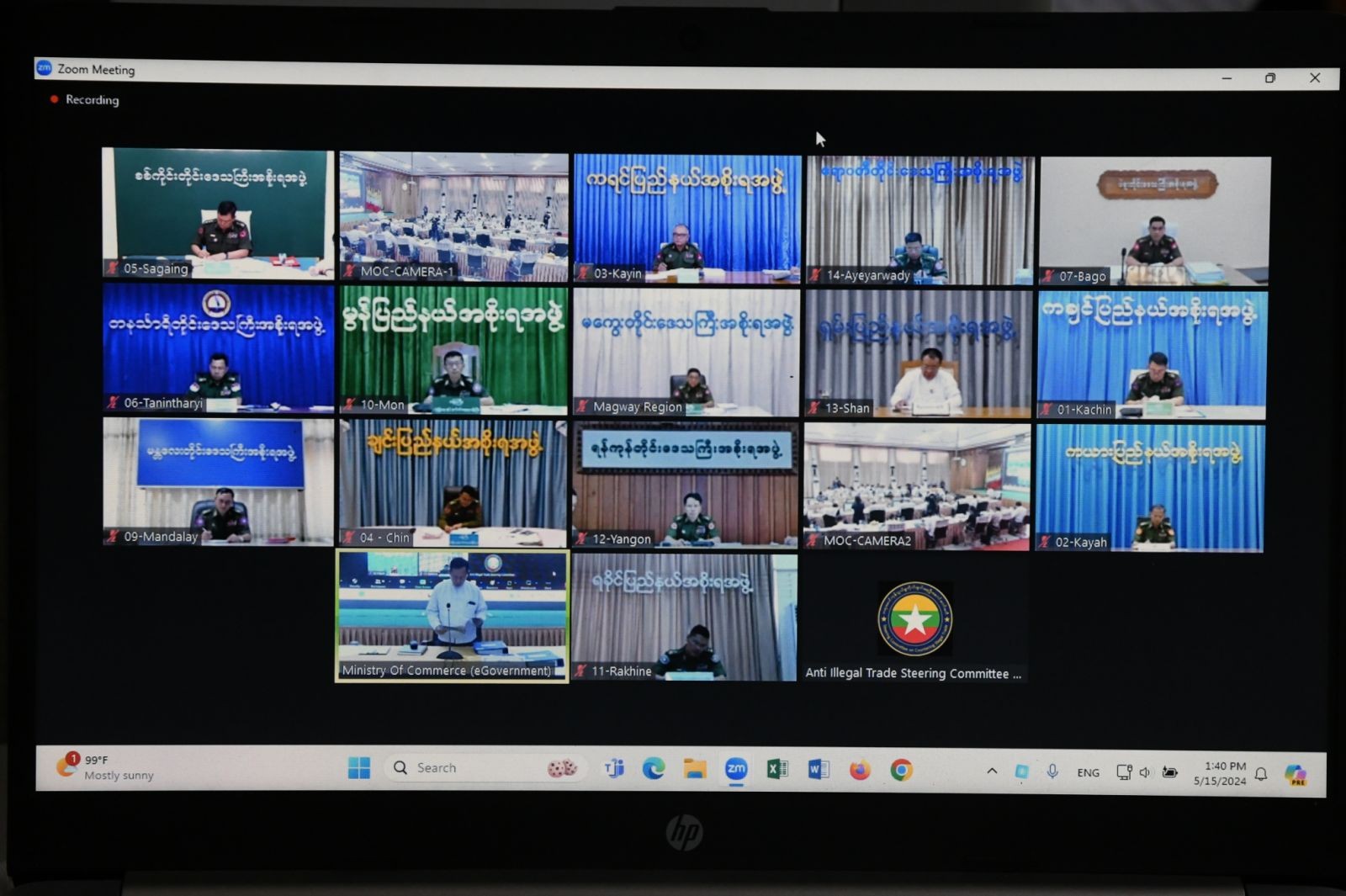
Task: Open Word from the taskbar
Action: pyautogui.click(x=819, y=769)
